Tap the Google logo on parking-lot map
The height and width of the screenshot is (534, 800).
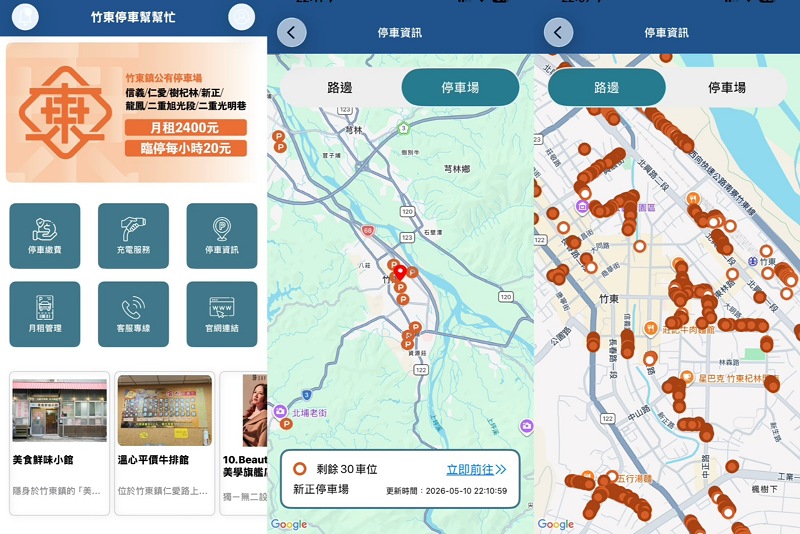pos(289,524)
